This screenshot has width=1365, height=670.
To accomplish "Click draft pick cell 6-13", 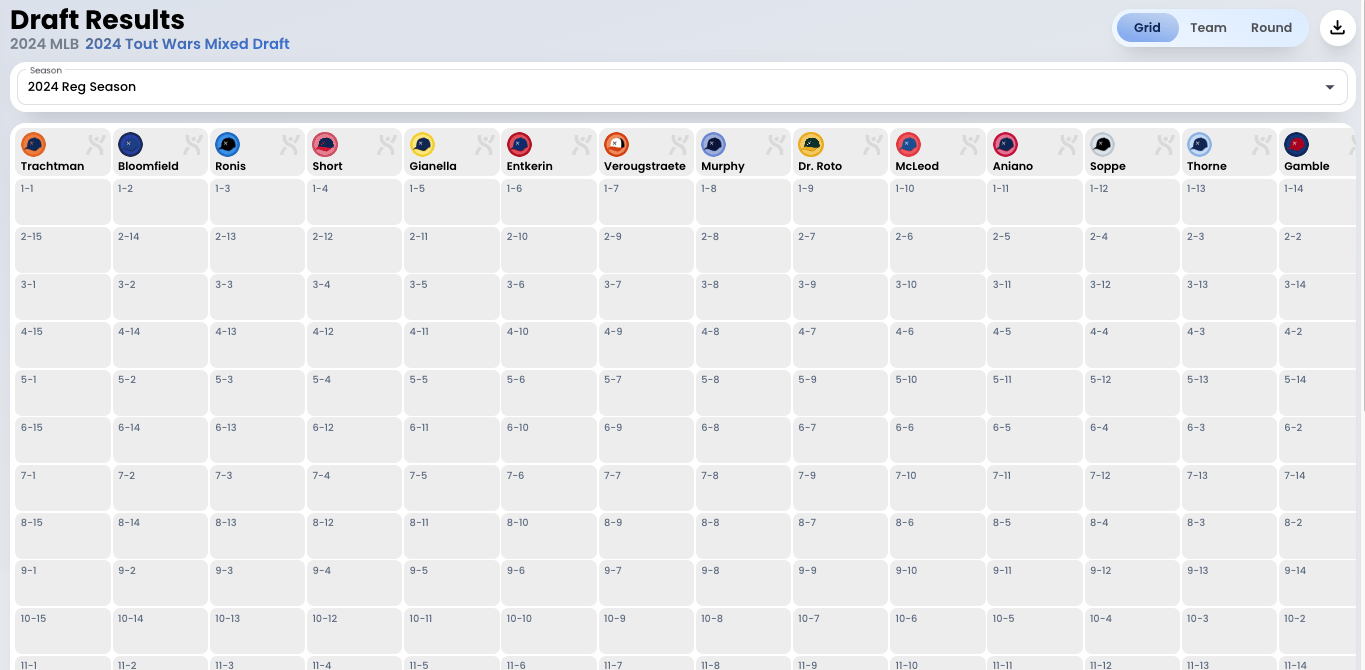I will tap(256, 439).
